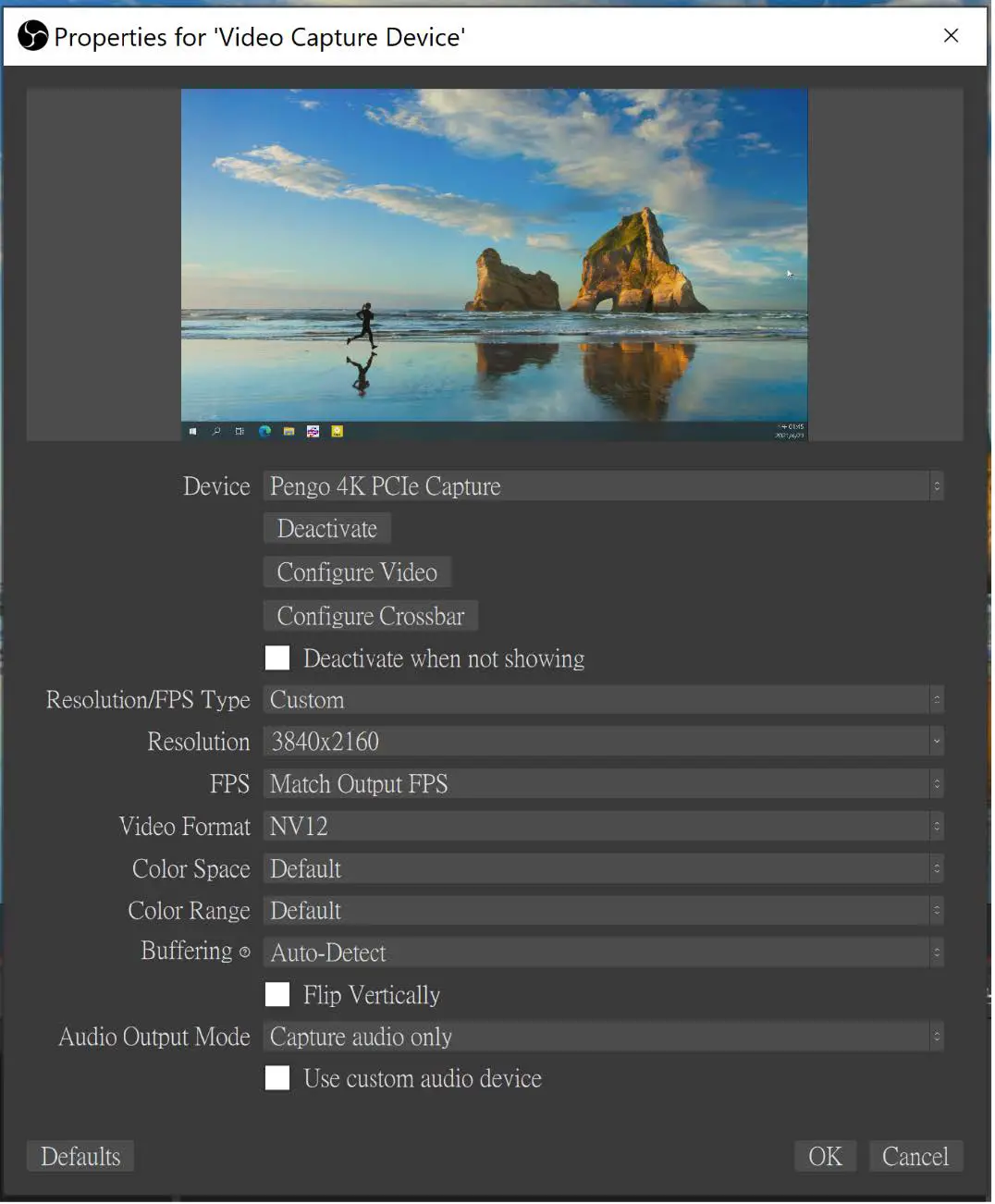Open Configure Crossbar settings
995x1204 pixels.
pos(371,617)
